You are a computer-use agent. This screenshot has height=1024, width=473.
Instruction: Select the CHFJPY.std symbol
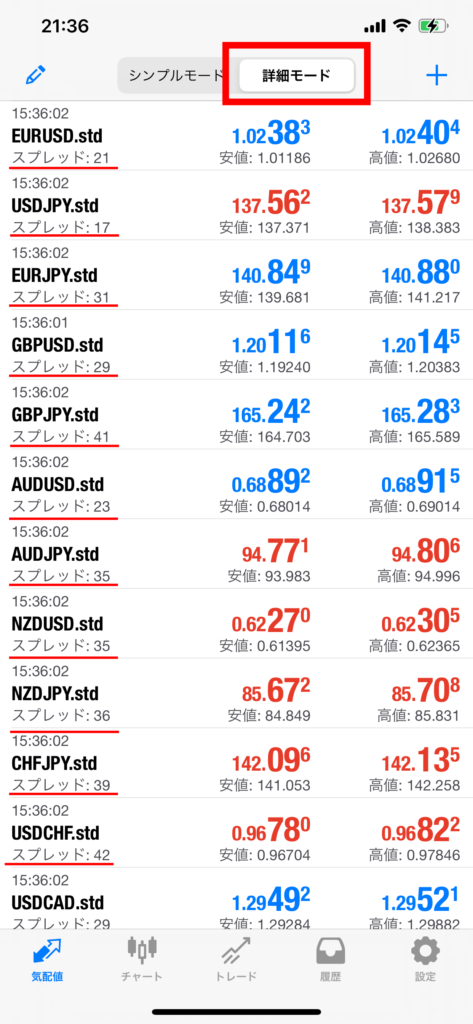pyautogui.click(x=55, y=763)
